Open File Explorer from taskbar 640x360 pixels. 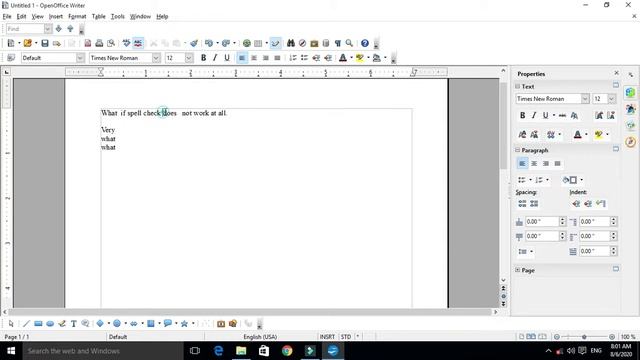click(x=241, y=351)
